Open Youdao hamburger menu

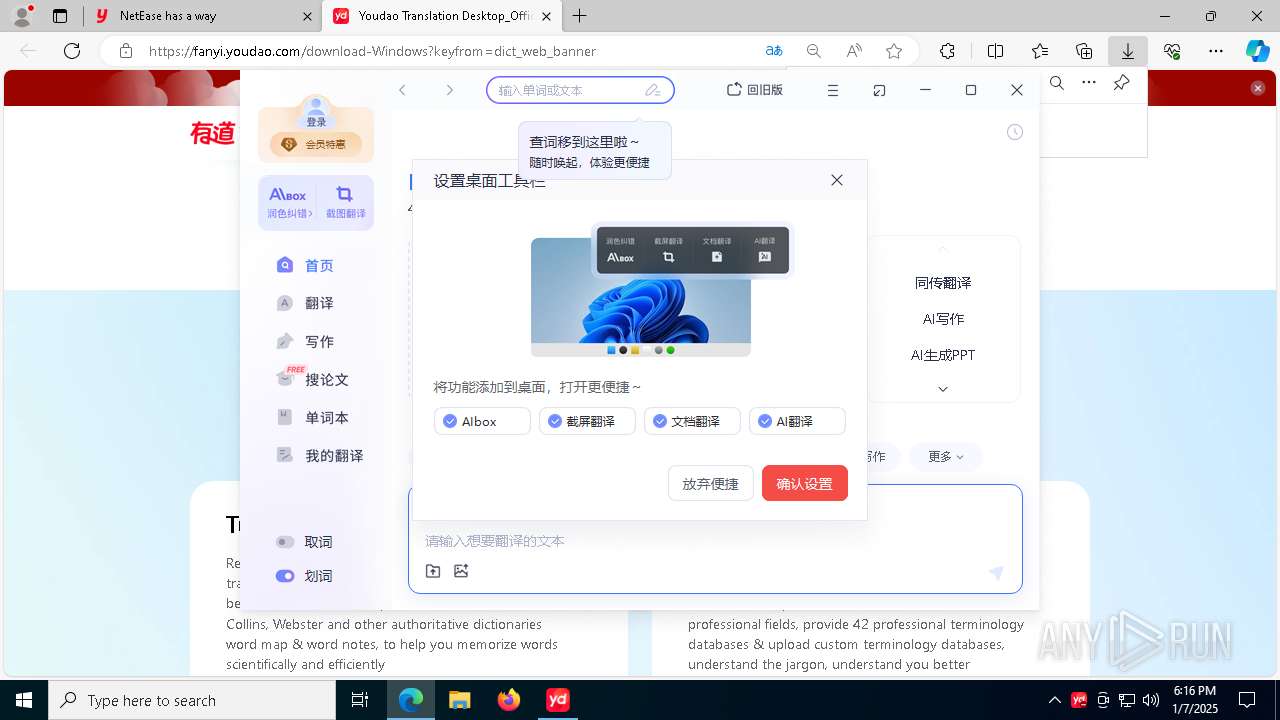tap(832, 90)
